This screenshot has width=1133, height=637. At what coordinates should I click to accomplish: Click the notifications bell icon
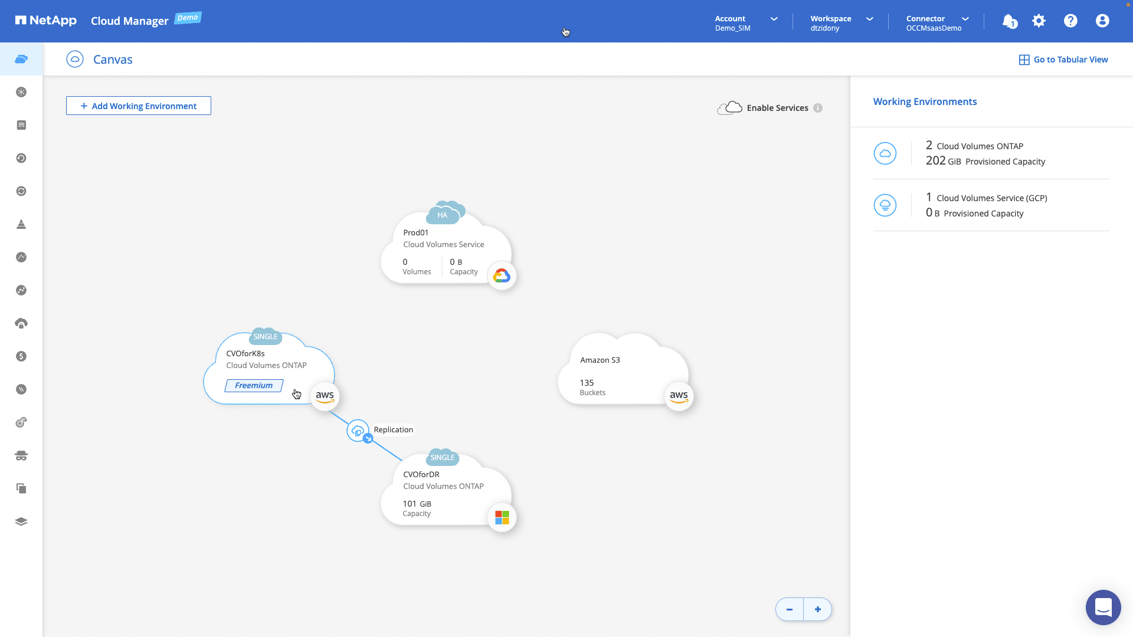(1009, 21)
